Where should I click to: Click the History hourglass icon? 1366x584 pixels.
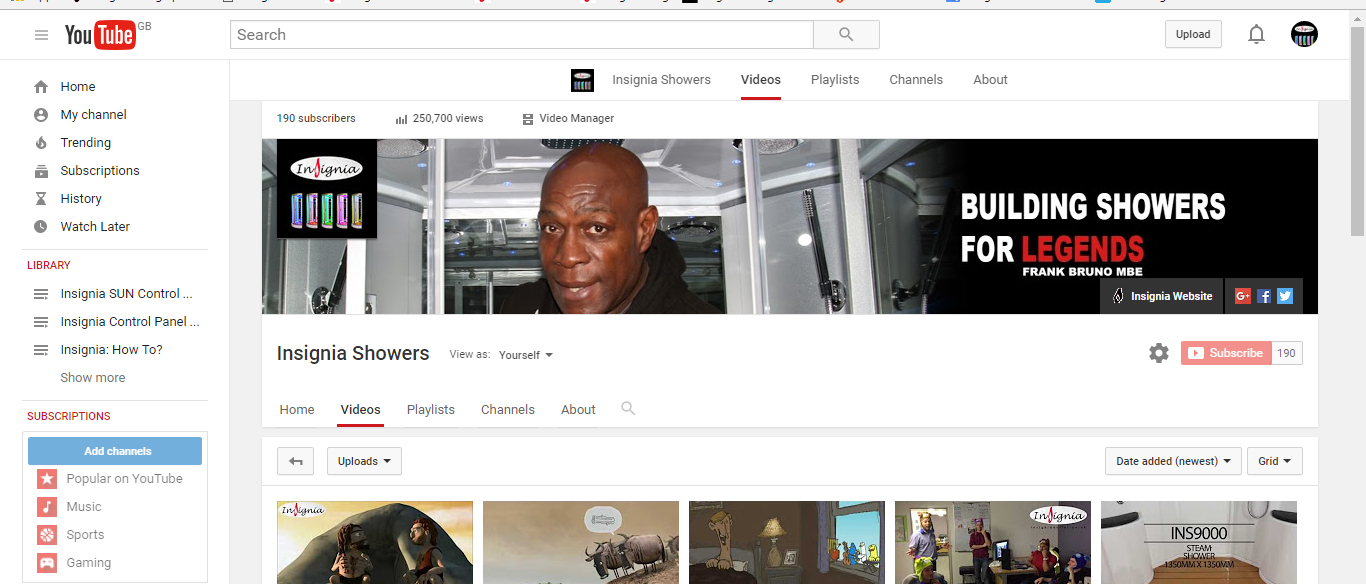pos(41,198)
